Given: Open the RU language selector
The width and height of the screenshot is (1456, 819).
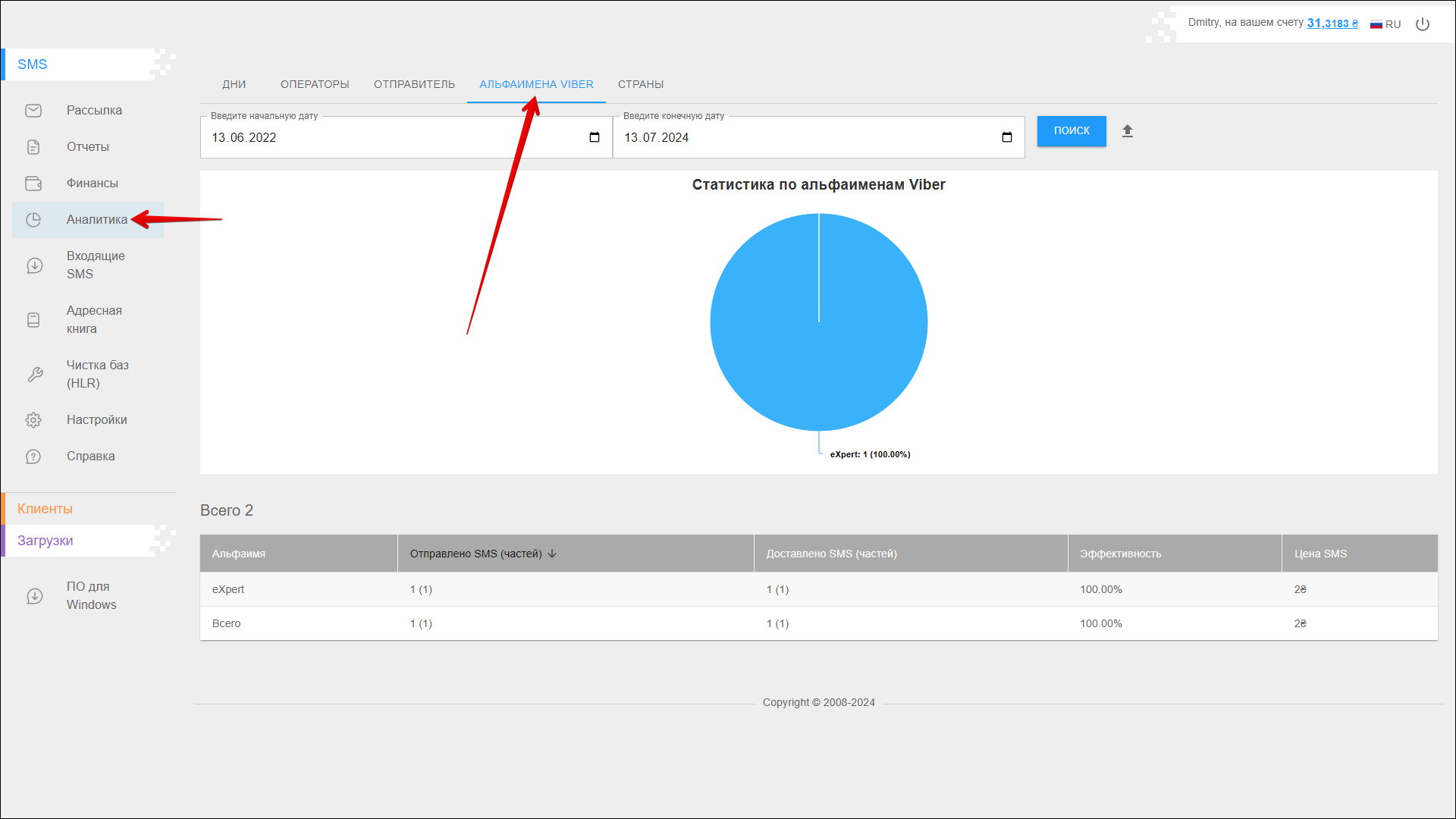Looking at the screenshot, I should tap(1385, 24).
